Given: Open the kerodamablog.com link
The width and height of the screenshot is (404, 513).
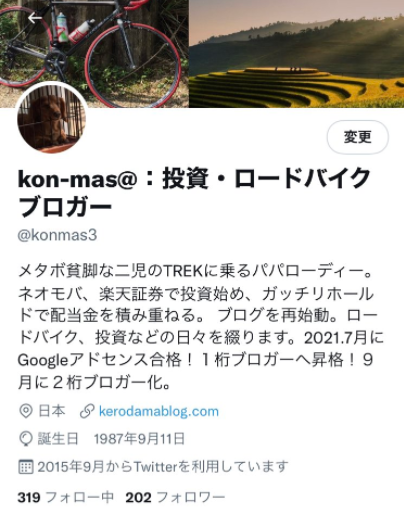Looking at the screenshot, I should 159,411.
